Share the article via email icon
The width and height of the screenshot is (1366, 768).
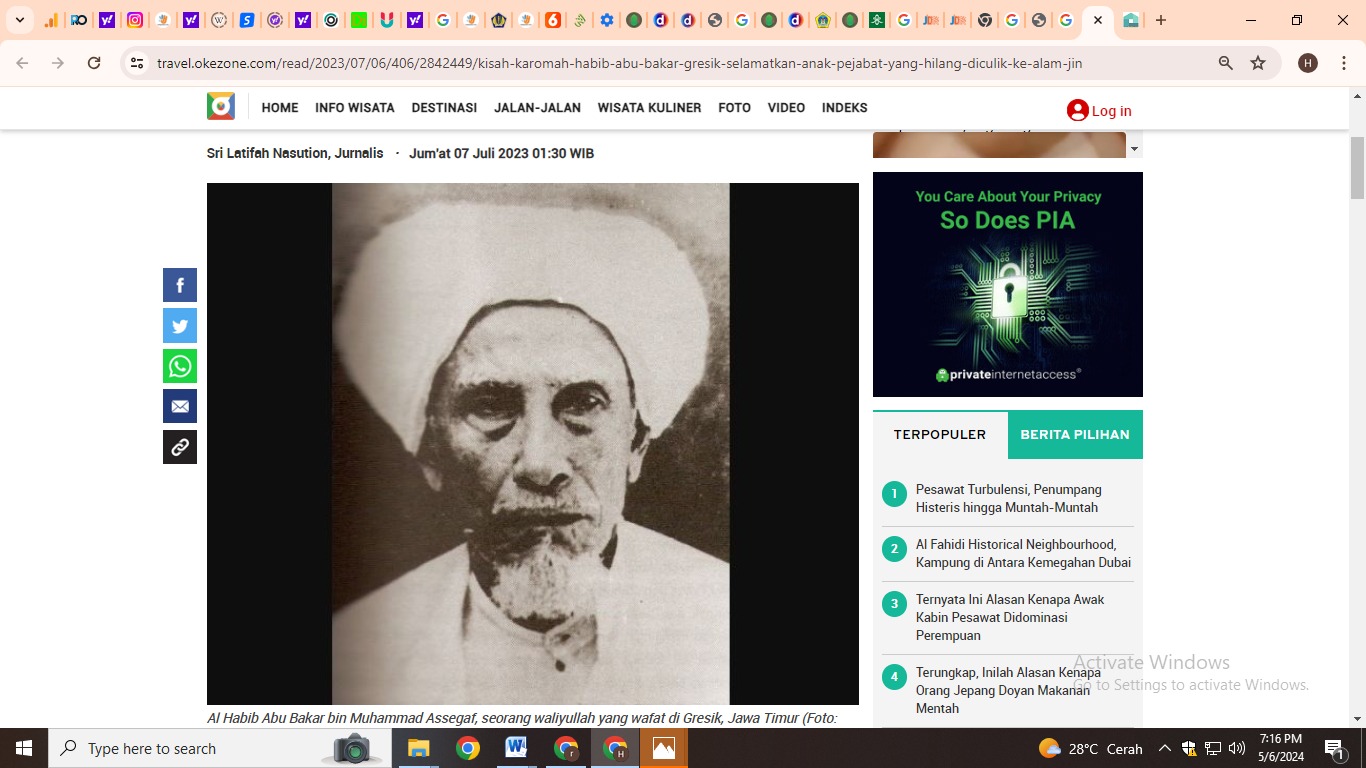pyautogui.click(x=180, y=406)
